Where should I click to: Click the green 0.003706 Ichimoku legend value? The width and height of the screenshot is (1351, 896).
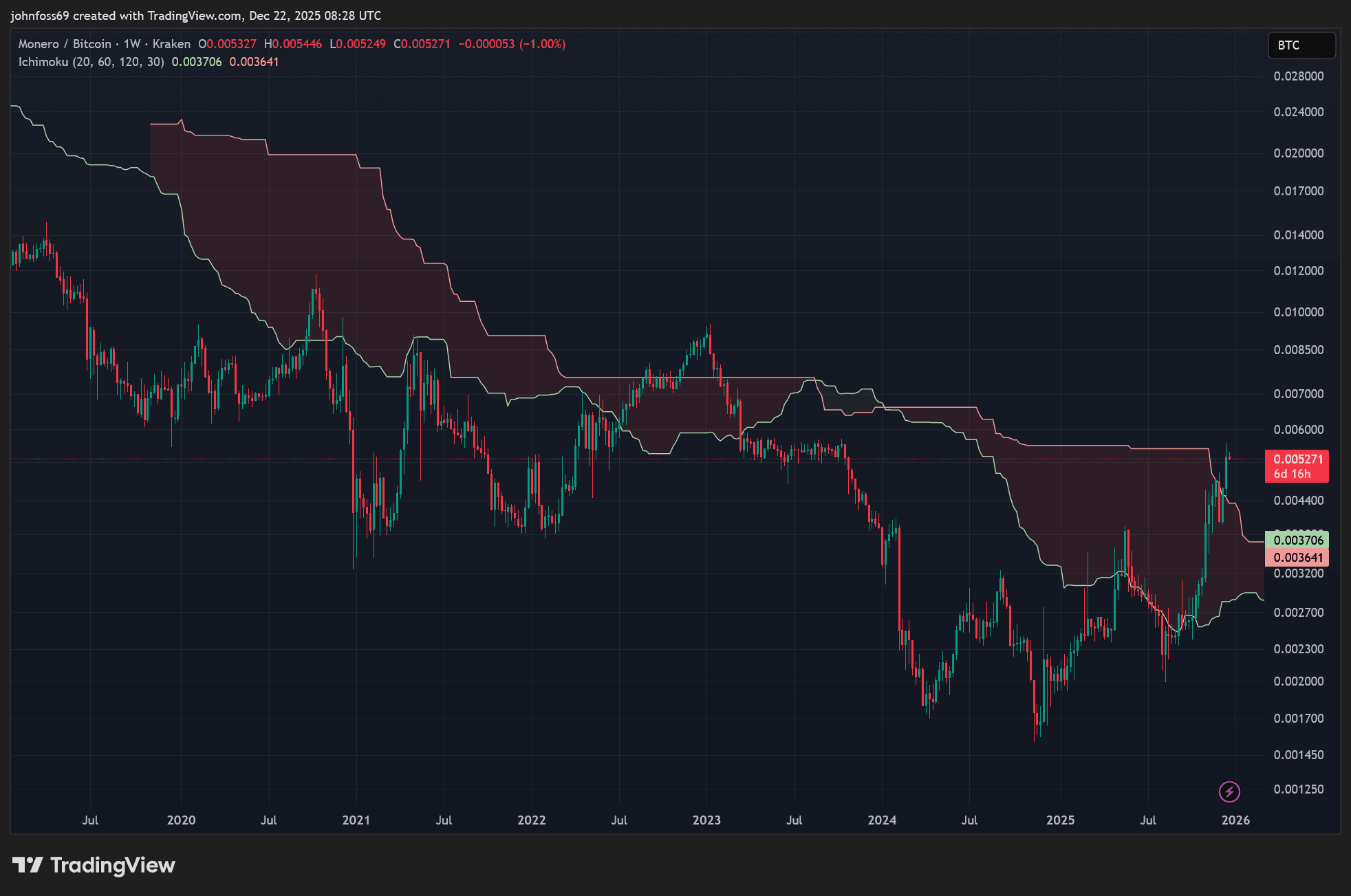tap(197, 62)
